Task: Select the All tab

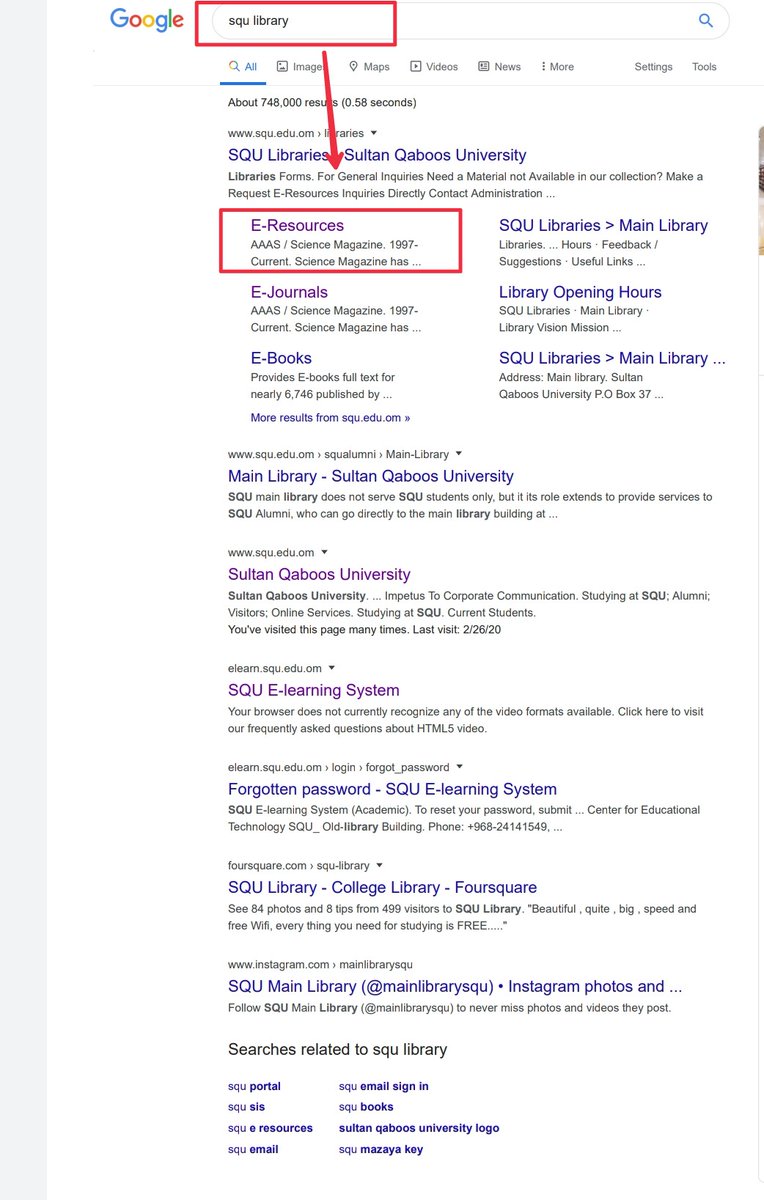Action: pos(243,67)
